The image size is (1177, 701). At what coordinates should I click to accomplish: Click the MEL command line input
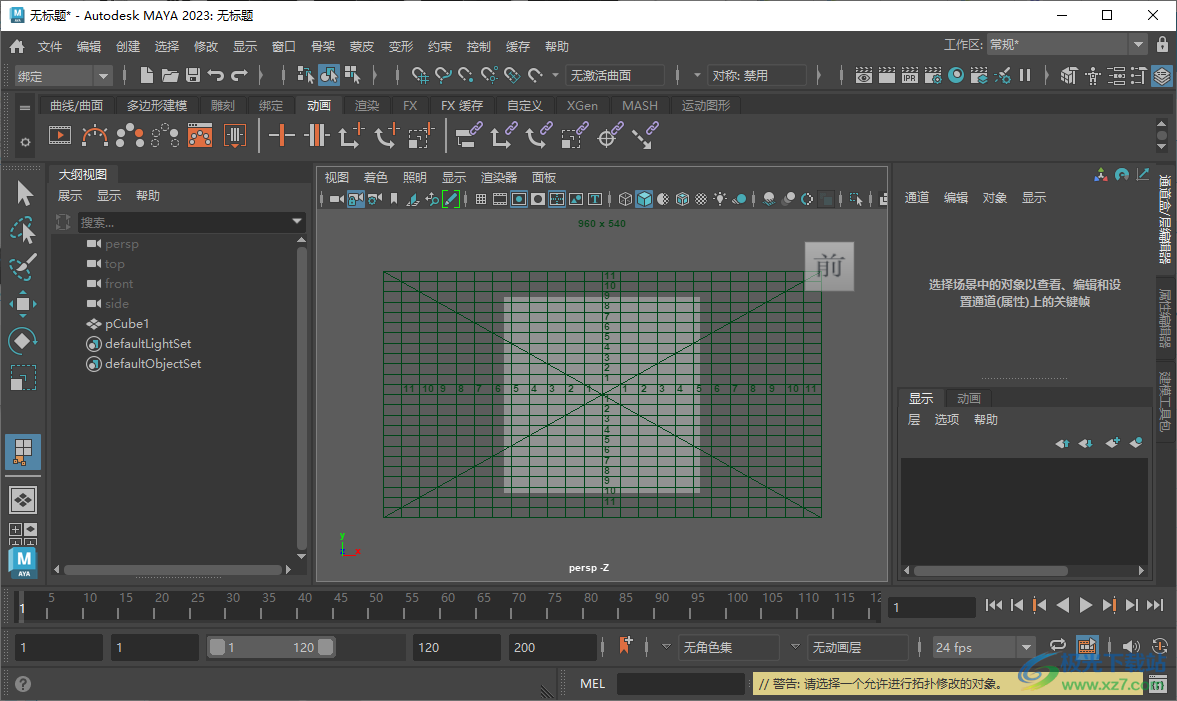click(x=680, y=684)
